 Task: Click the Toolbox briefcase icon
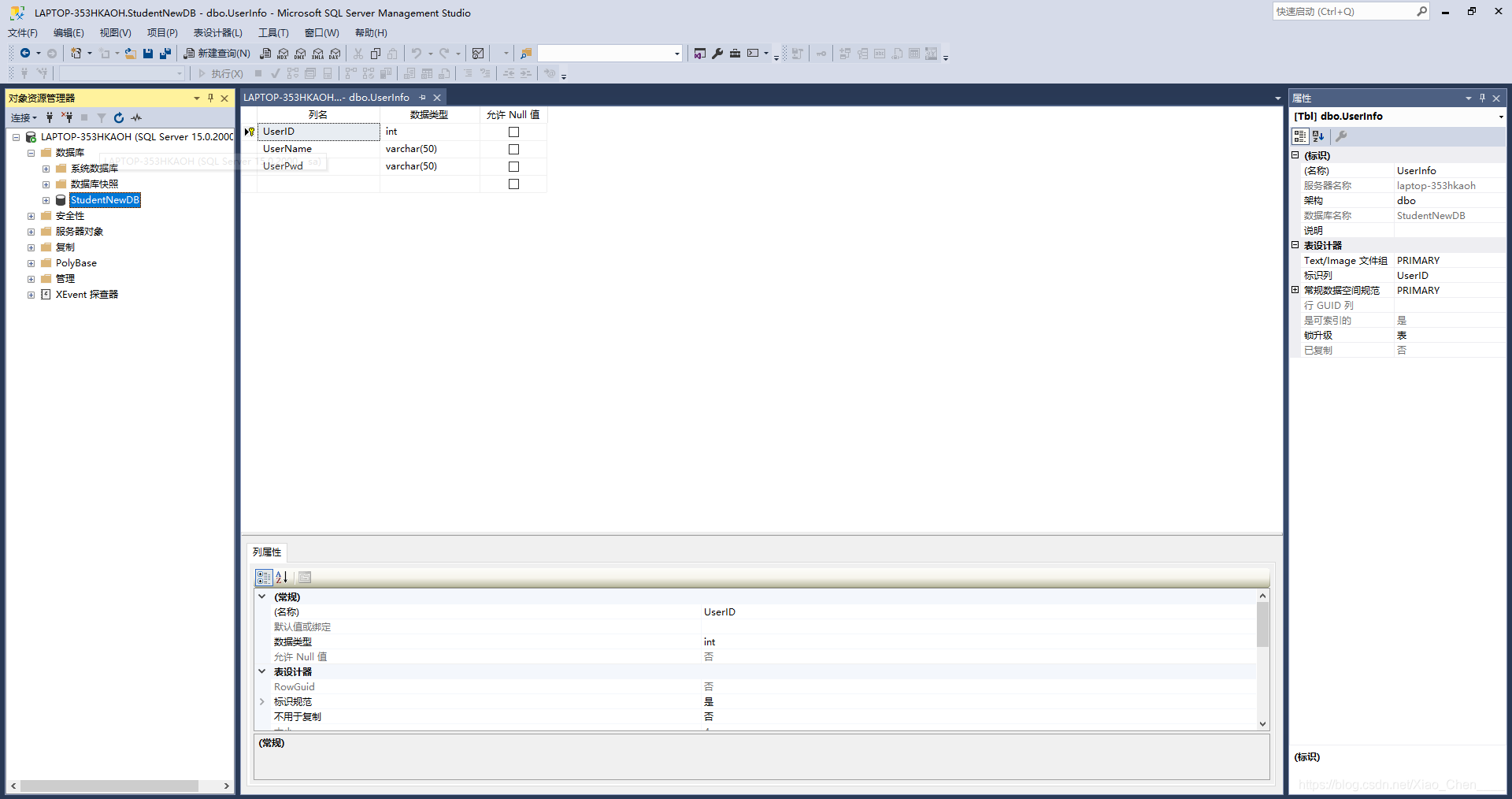[x=735, y=54]
